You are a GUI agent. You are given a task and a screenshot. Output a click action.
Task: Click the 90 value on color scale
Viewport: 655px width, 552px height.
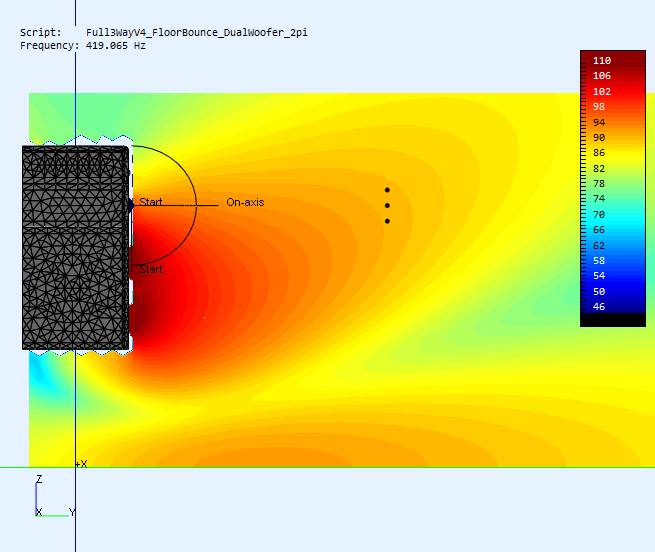(599, 137)
